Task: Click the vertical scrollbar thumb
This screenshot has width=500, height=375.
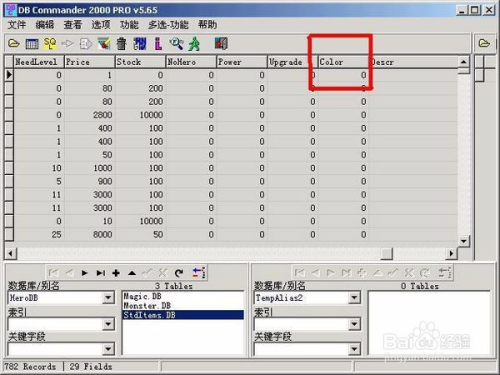Action: click(464, 71)
